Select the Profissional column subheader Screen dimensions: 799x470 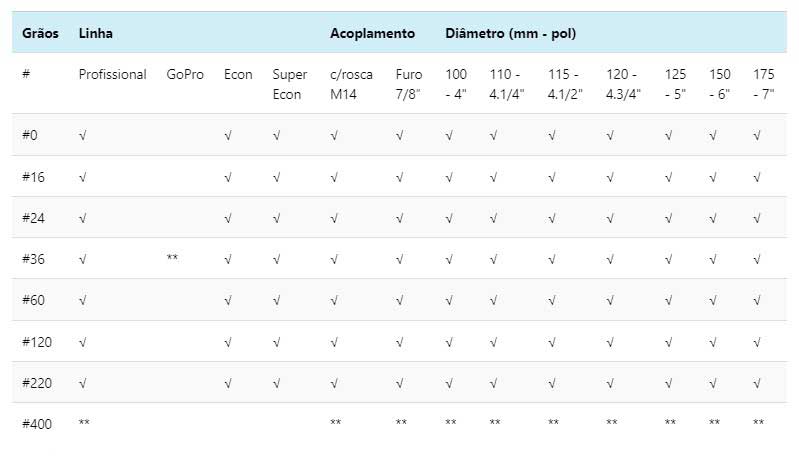112,74
